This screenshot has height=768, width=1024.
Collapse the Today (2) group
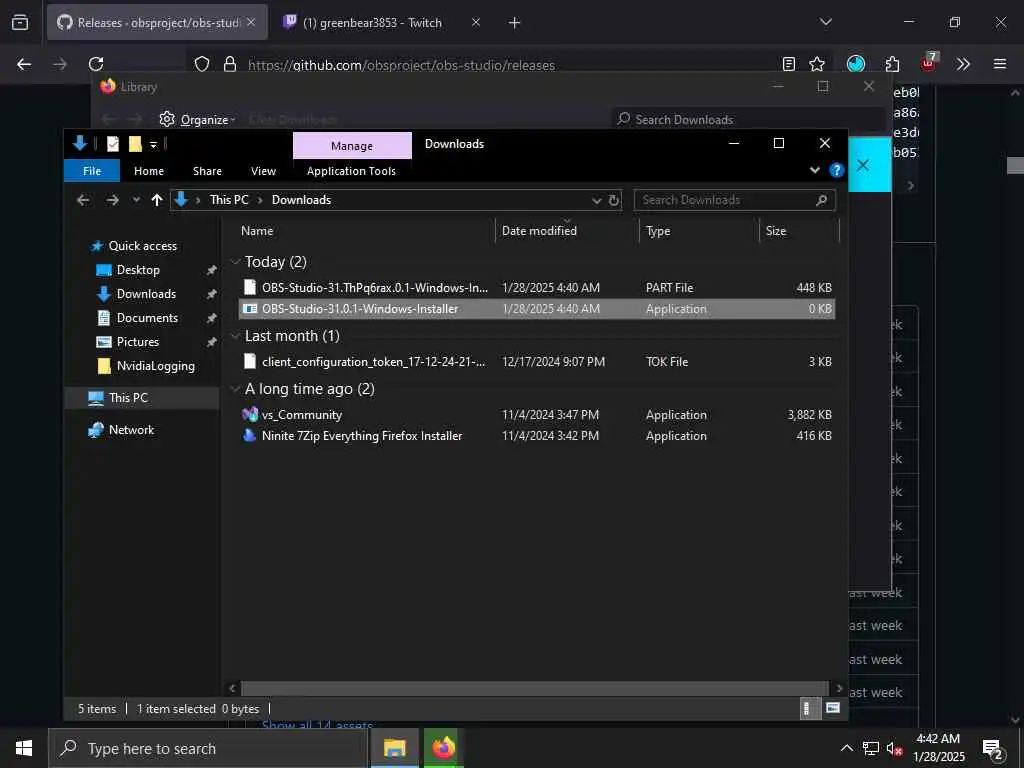(x=235, y=262)
